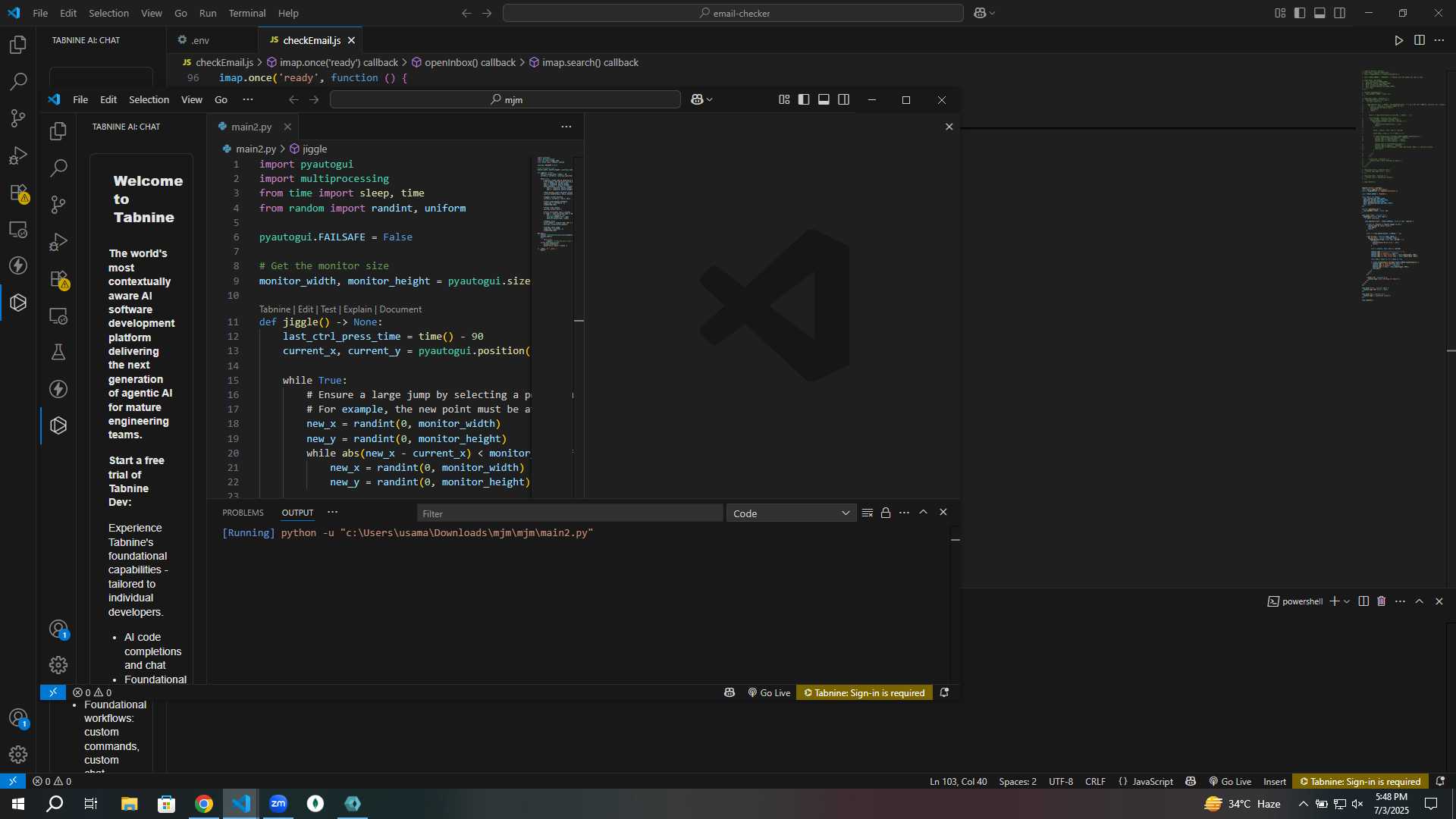Kill the powershell terminal with trash icon
The height and width of the screenshot is (819, 1456).
pos(1382,601)
